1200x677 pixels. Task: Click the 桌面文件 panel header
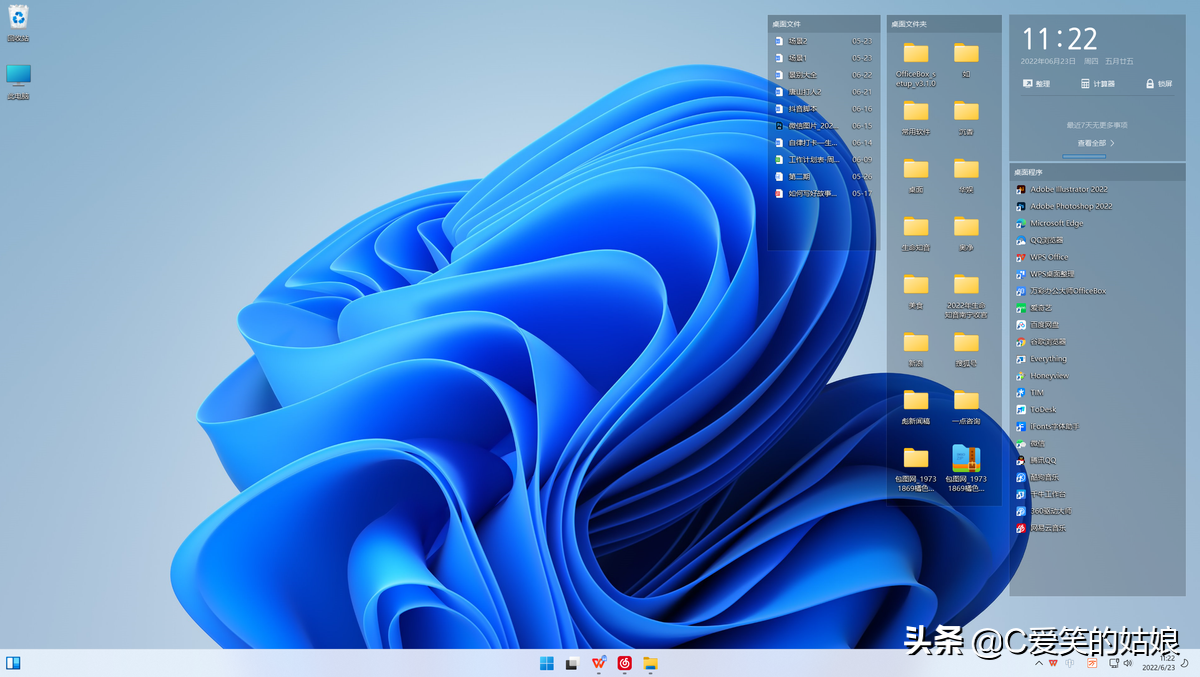(824, 23)
